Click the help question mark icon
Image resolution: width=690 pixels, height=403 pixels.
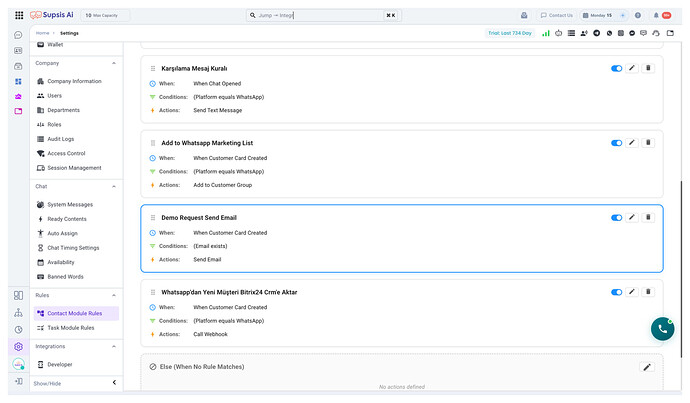pos(638,15)
